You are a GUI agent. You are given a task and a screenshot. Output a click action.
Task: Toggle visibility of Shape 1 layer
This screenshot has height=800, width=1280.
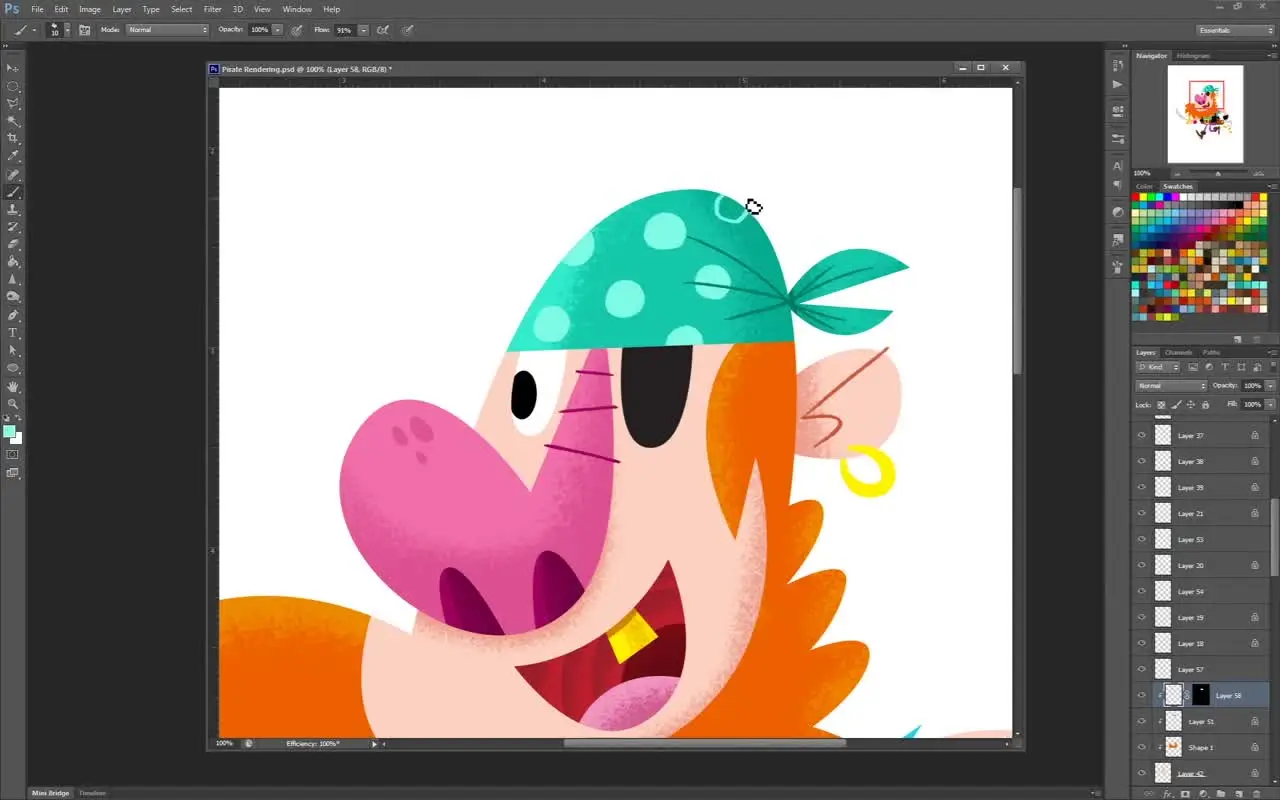[x=1141, y=747]
